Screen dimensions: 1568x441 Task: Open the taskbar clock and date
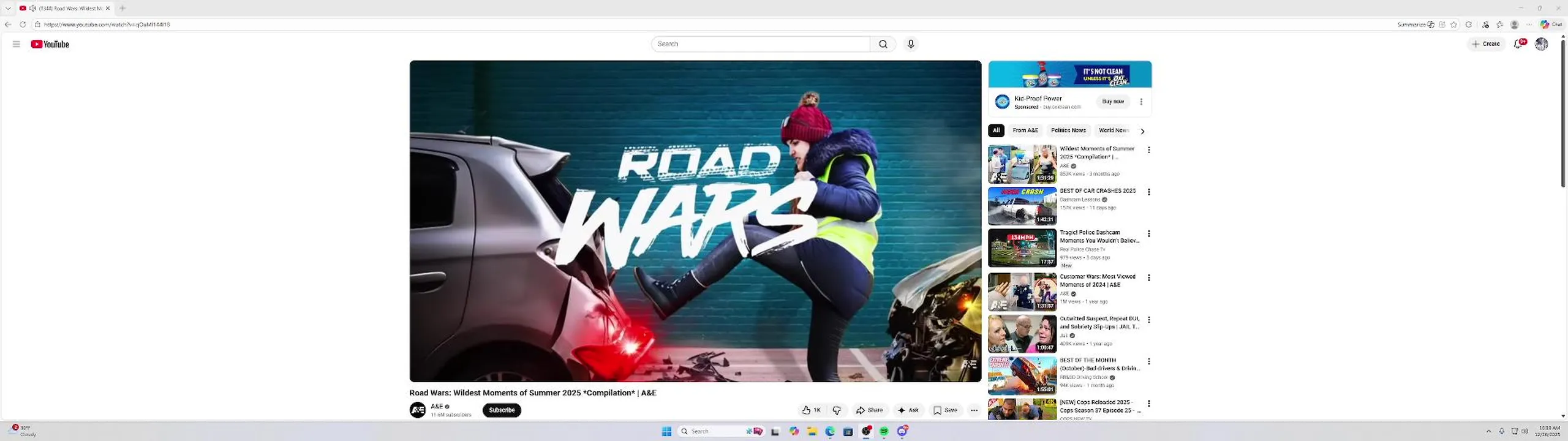pos(1549,431)
